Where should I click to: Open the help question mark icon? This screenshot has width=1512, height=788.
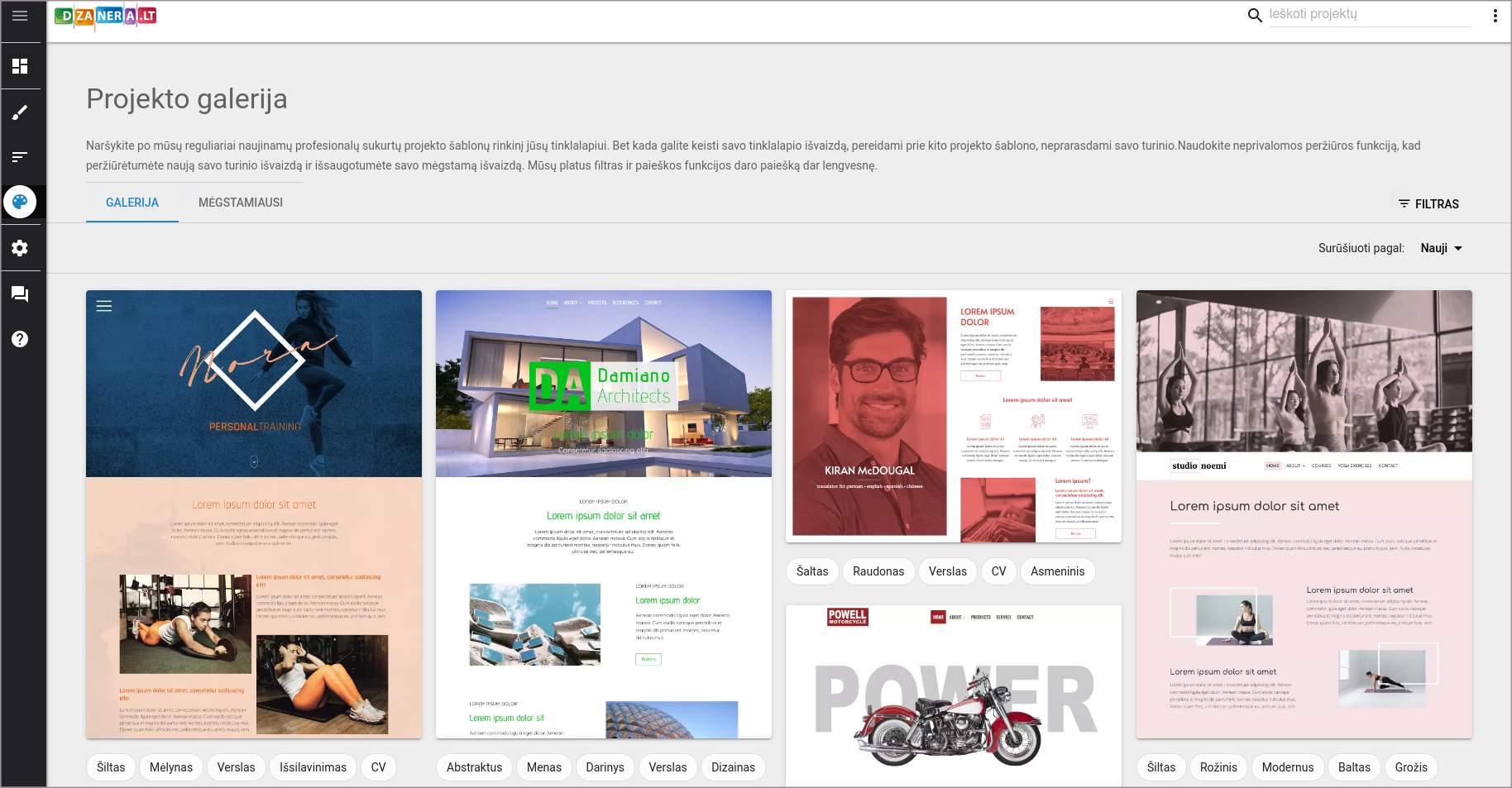click(x=20, y=339)
